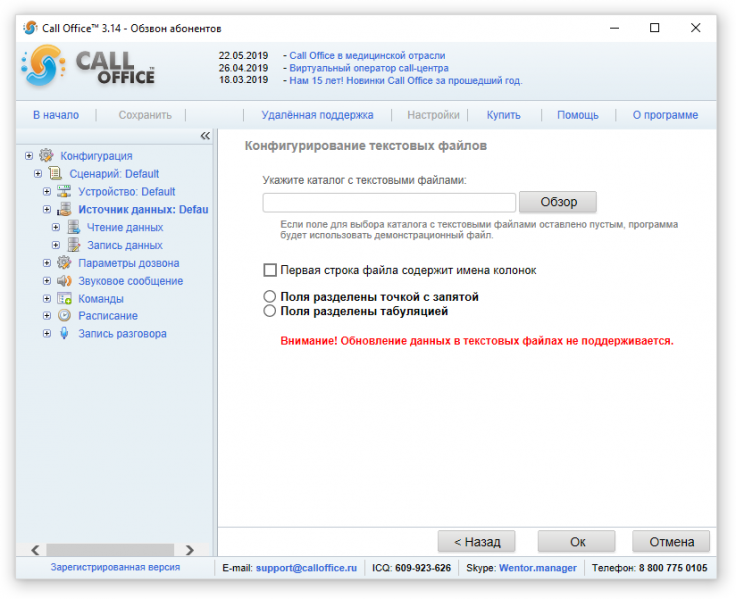Click sidebar horizontal scrollbar thumb
736x599 pixels.
point(110,550)
